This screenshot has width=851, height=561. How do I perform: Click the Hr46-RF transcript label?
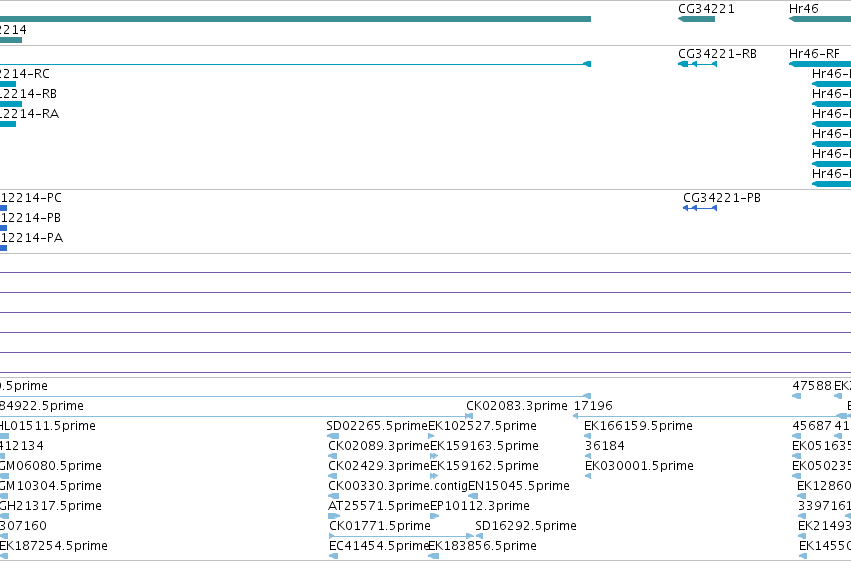(814, 54)
